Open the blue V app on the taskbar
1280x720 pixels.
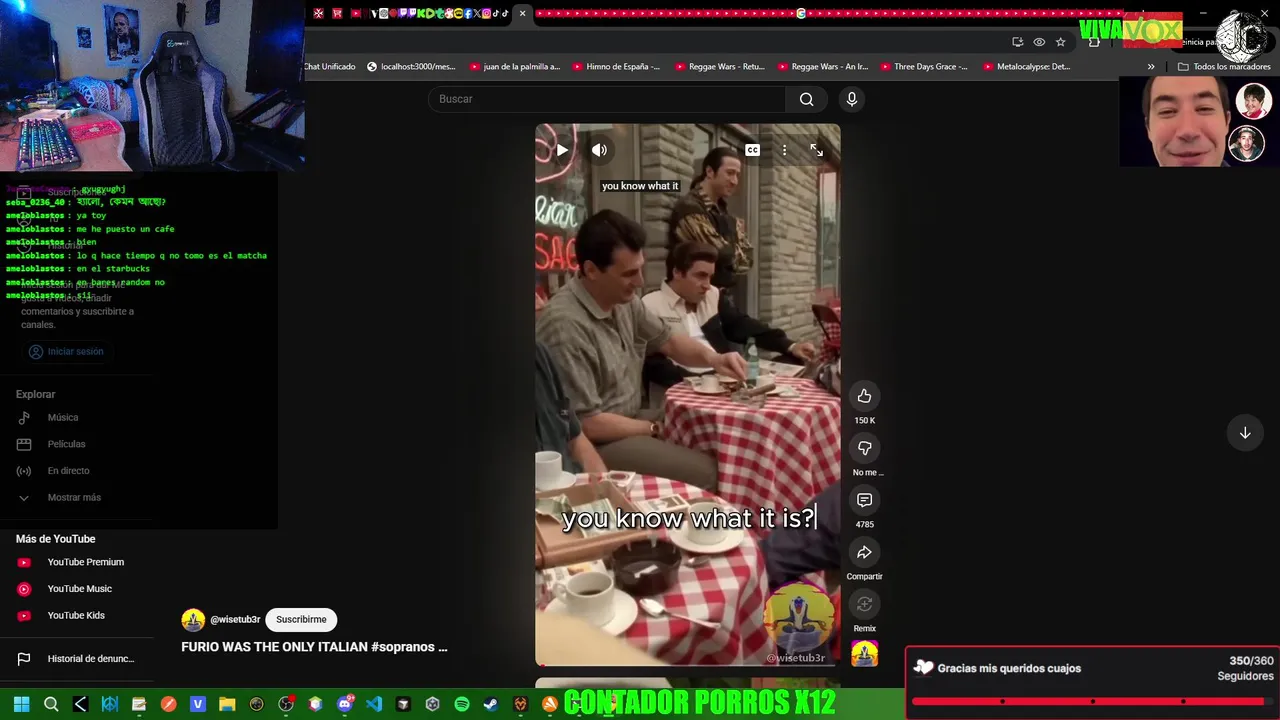tap(198, 704)
